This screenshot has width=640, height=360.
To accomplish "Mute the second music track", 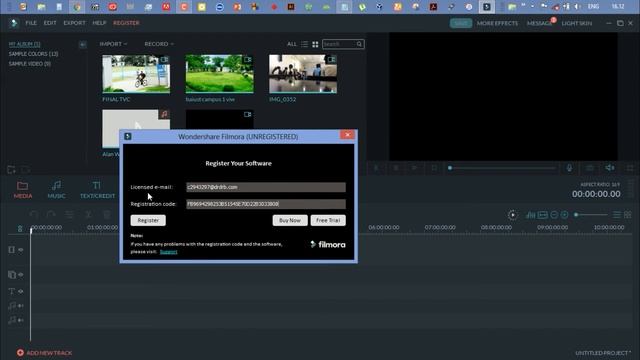I will tap(21, 320).
